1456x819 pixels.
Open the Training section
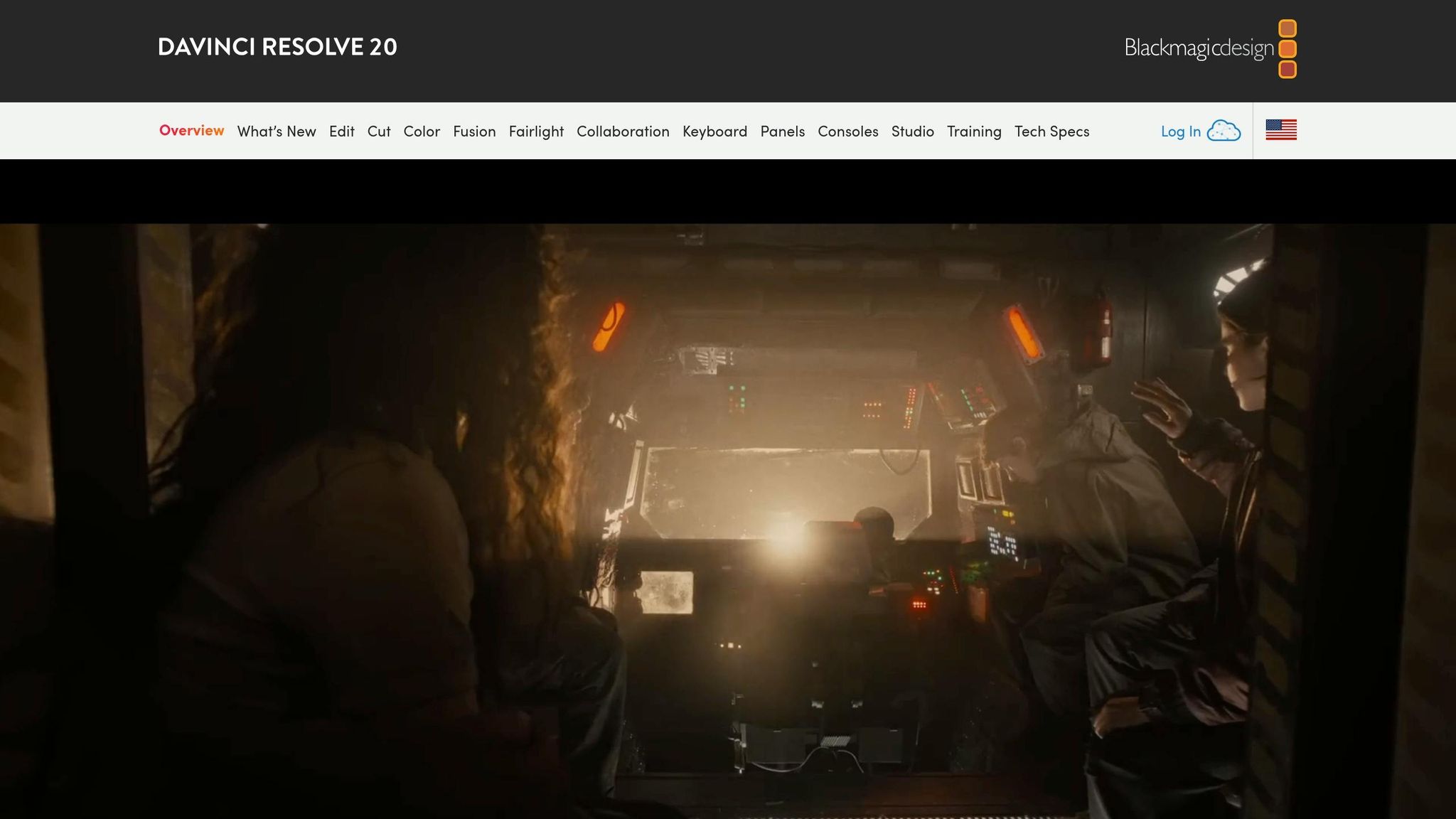tap(975, 132)
